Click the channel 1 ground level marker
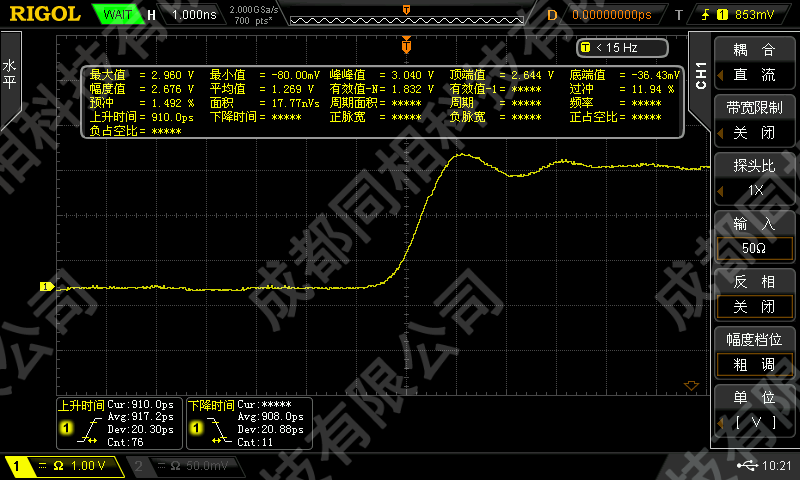 [44, 287]
